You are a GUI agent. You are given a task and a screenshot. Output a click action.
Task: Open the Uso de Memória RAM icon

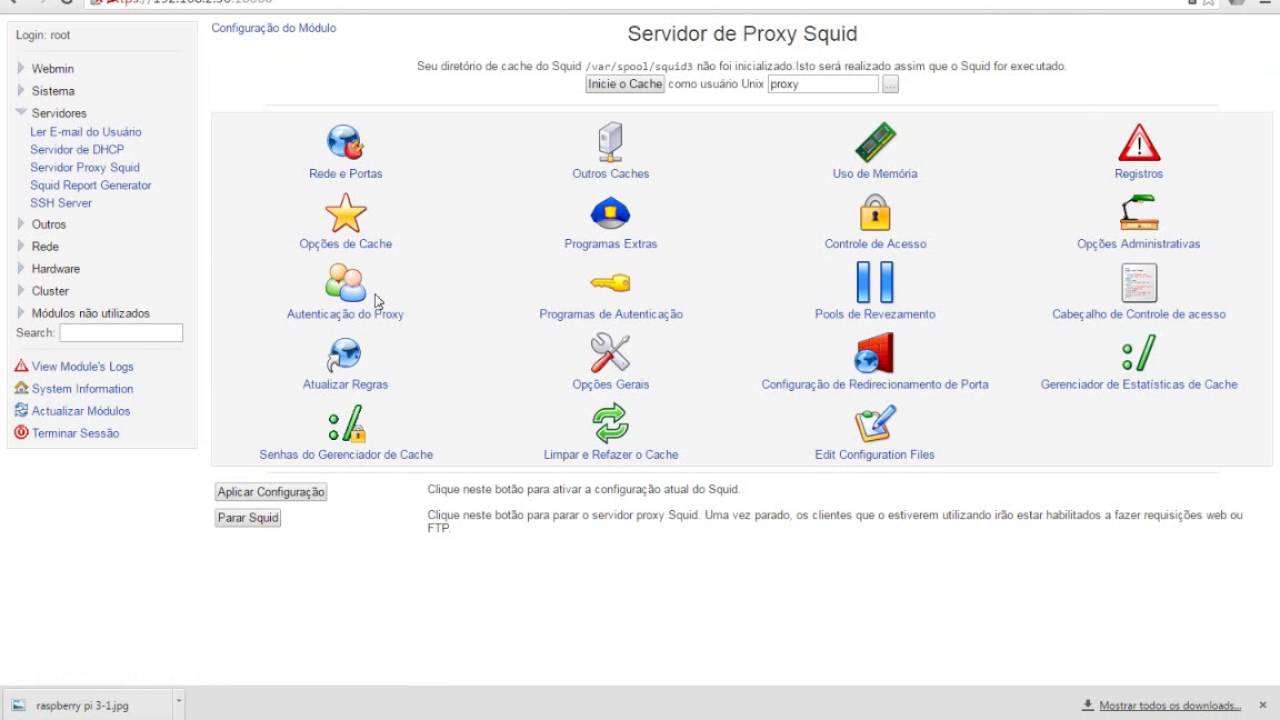[x=875, y=143]
